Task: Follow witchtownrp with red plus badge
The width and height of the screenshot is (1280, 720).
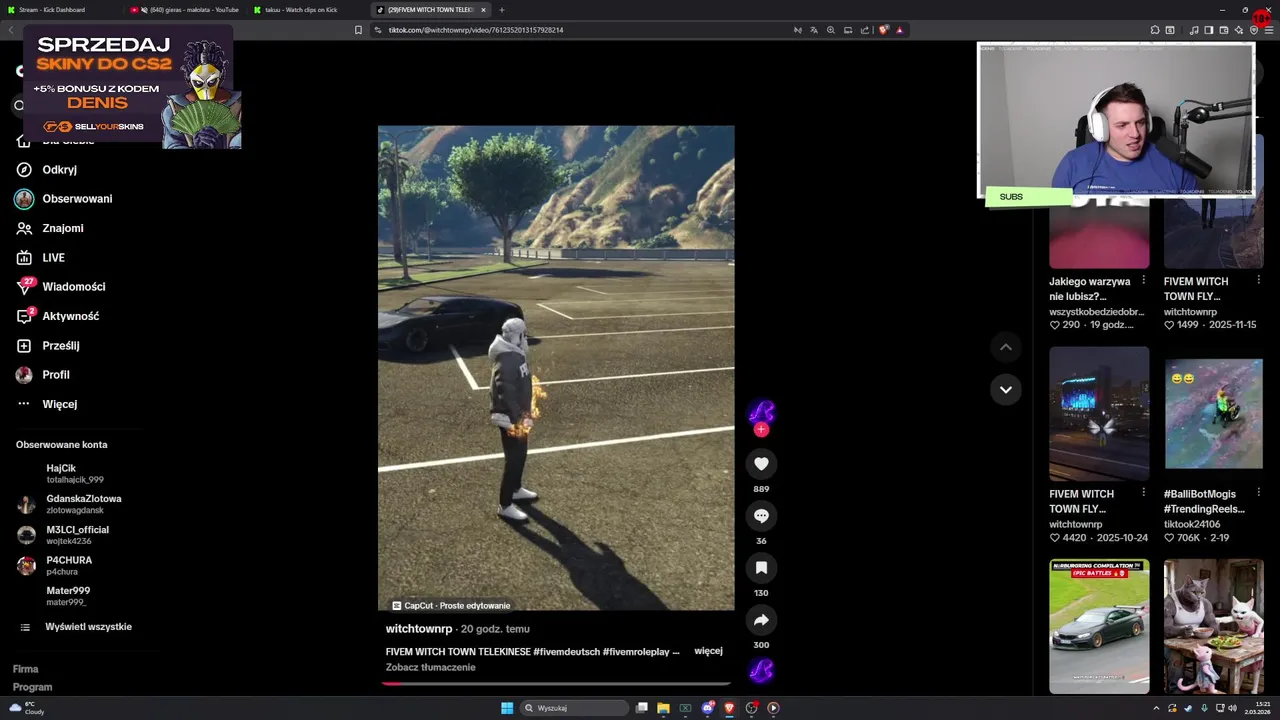Action: point(761,430)
